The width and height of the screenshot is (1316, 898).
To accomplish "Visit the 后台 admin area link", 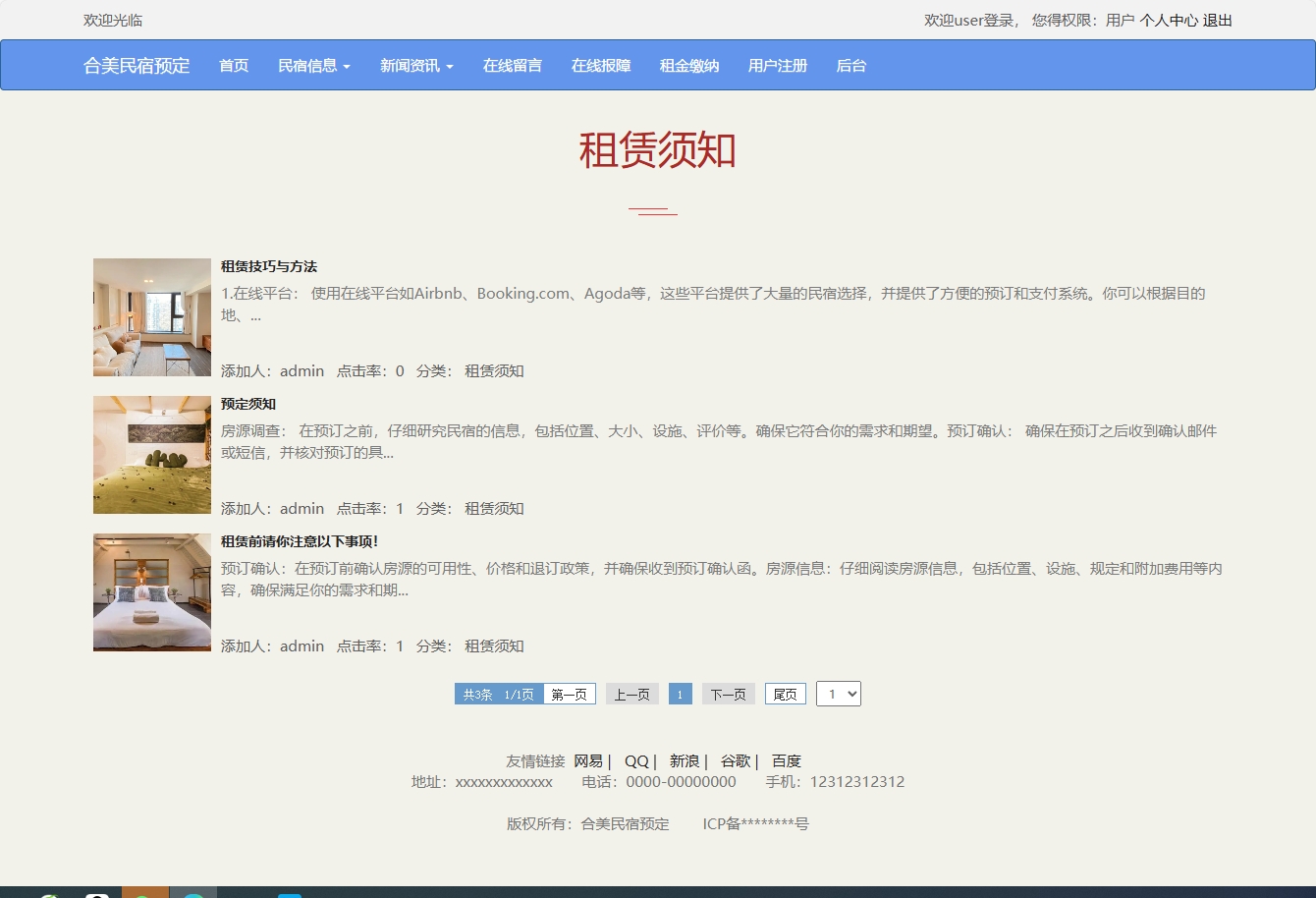I will (850, 65).
